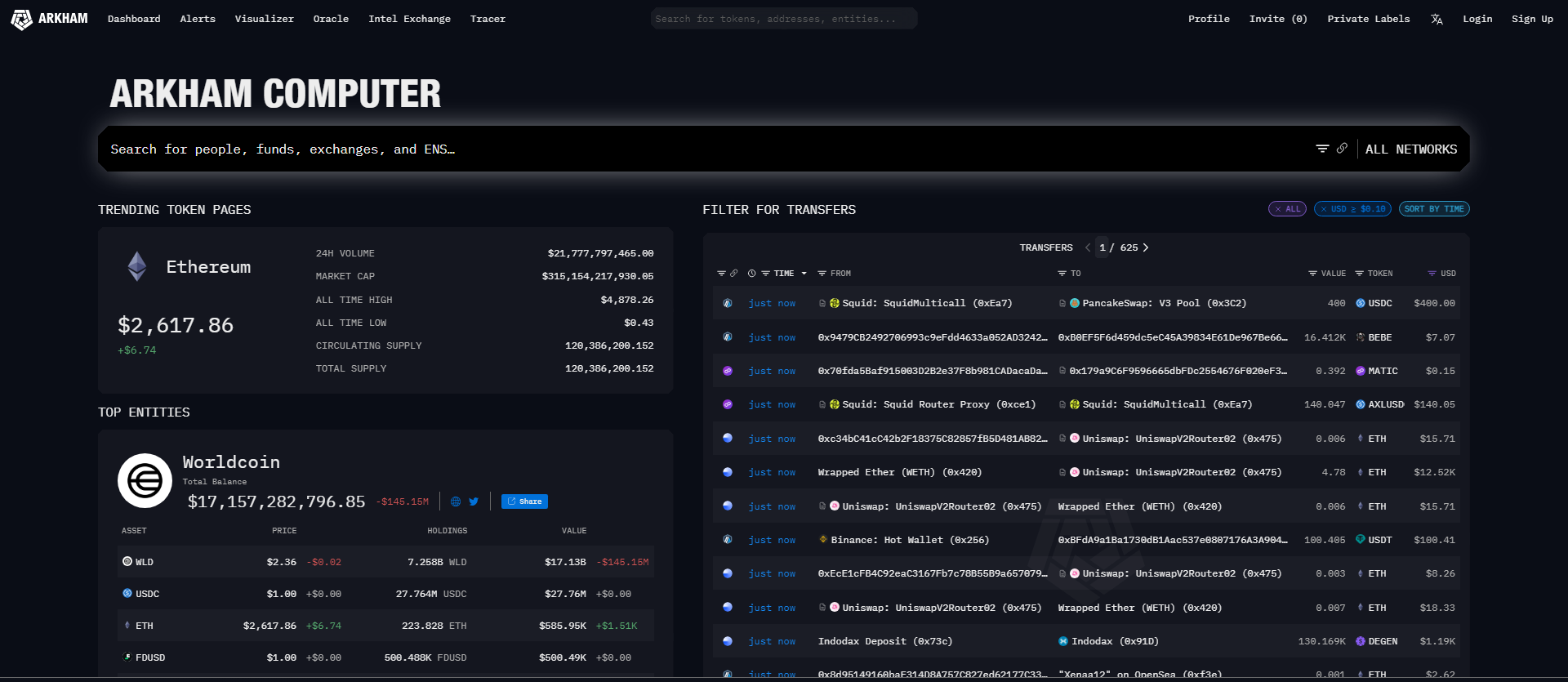Image resolution: width=1568 pixels, height=682 pixels.
Task: Click the Indodax Deposit (0x73c) sender
Action: click(x=885, y=641)
